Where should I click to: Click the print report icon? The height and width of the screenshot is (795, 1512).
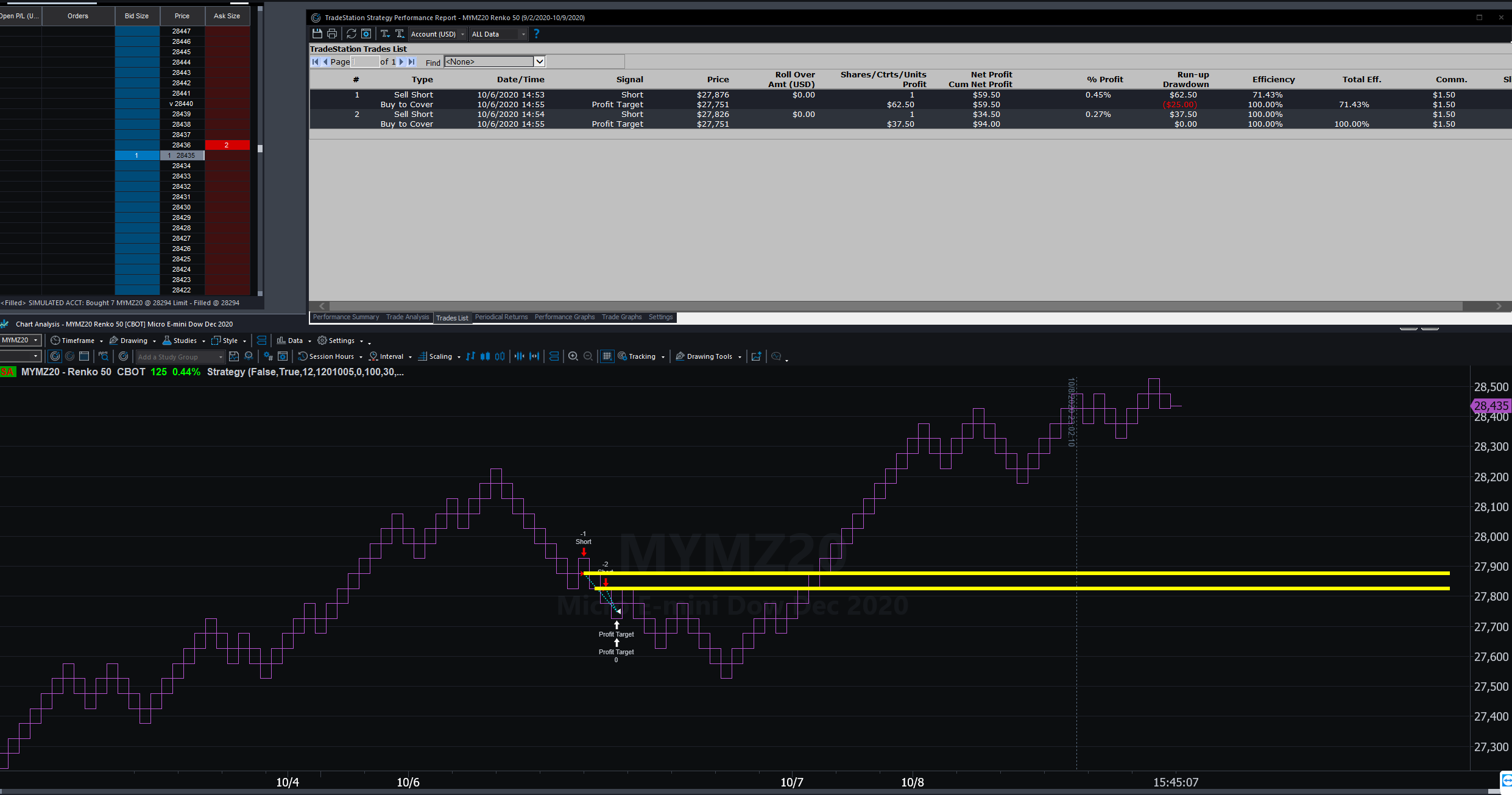[x=332, y=34]
